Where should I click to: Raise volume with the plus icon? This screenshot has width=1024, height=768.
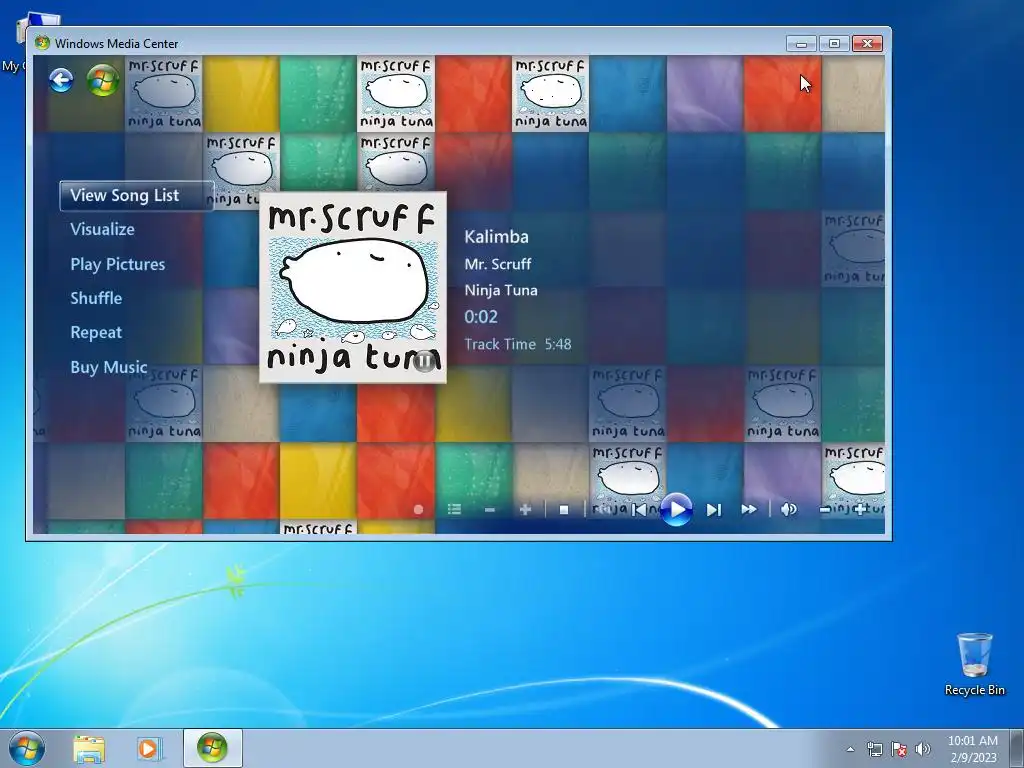pos(859,509)
